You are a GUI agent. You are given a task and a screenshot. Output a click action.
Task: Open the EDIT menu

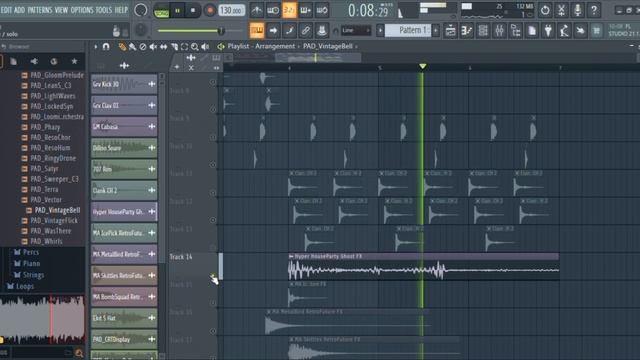coord(7,10)
